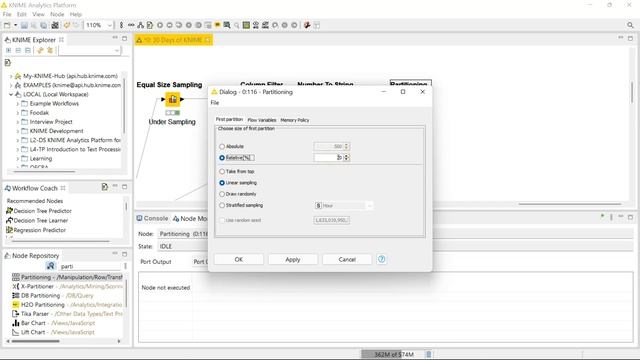Image resolution: width=640 pixels, height=360 pixels.
Task: Click the search magnifier at the toolbar's far right
Action: (x=630, y=25)
